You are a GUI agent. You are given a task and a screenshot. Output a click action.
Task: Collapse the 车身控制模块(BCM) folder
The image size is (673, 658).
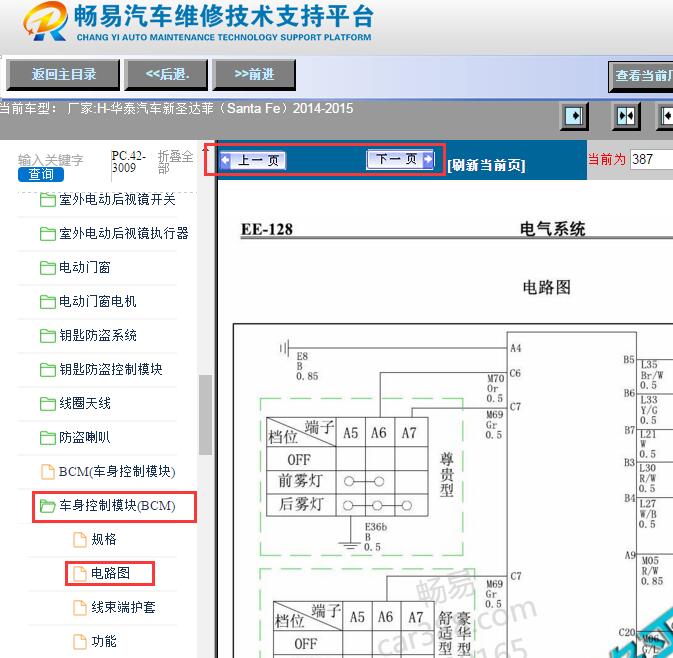click(x=117, y=506)
